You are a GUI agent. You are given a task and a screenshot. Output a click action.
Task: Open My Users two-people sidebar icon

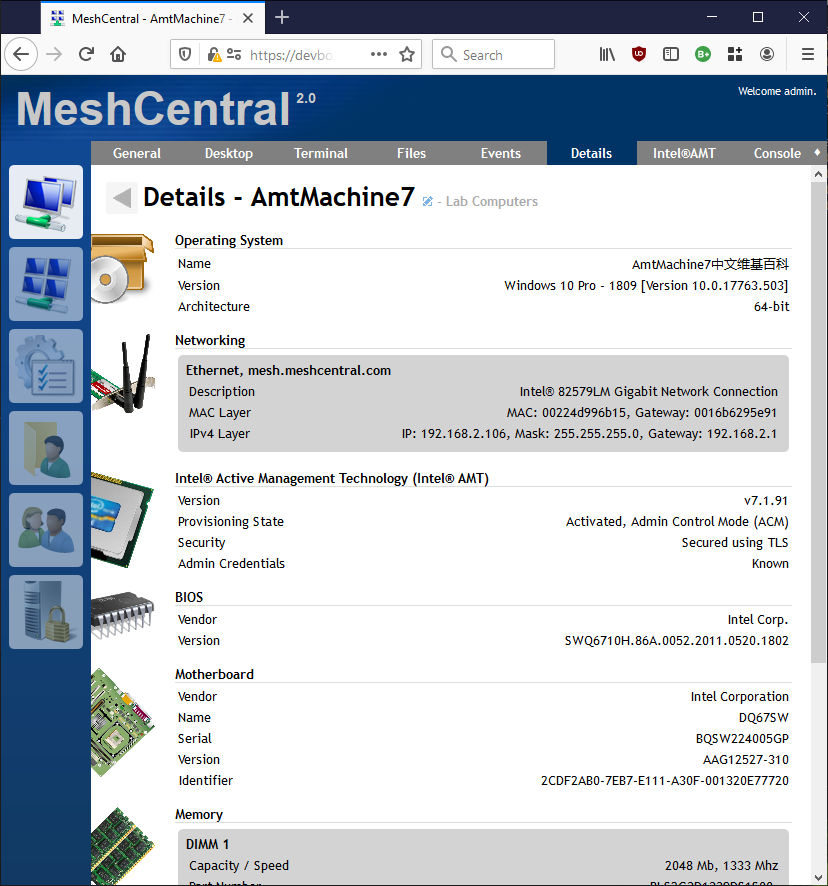click(46, 529)
